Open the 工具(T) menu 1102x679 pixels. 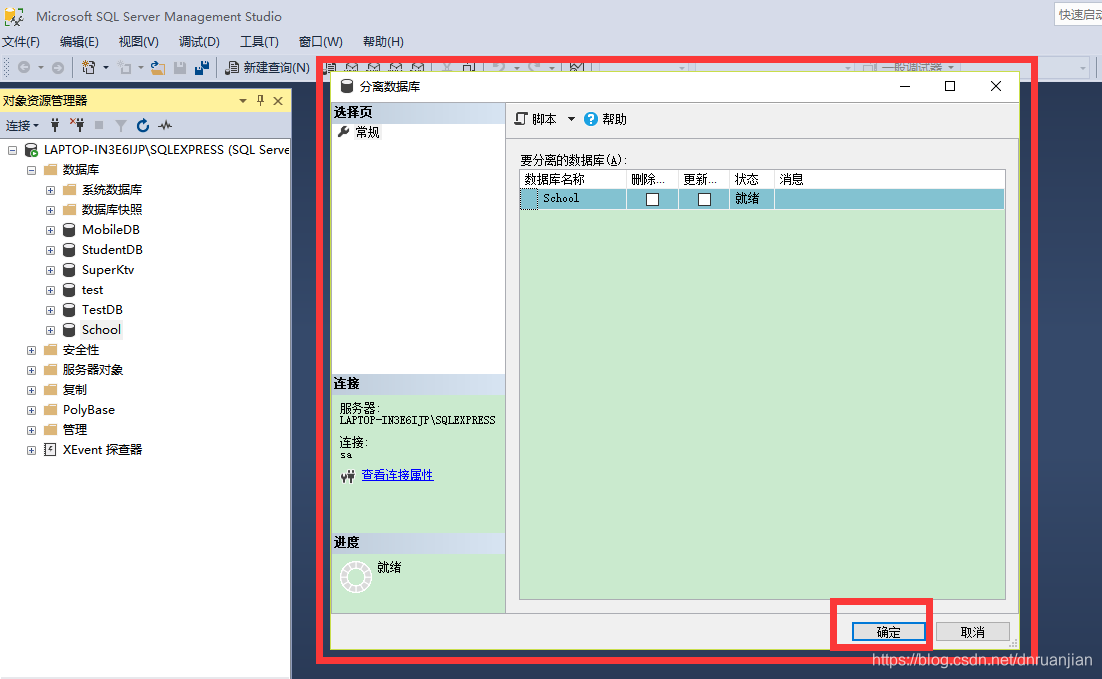tap(259, 41)
